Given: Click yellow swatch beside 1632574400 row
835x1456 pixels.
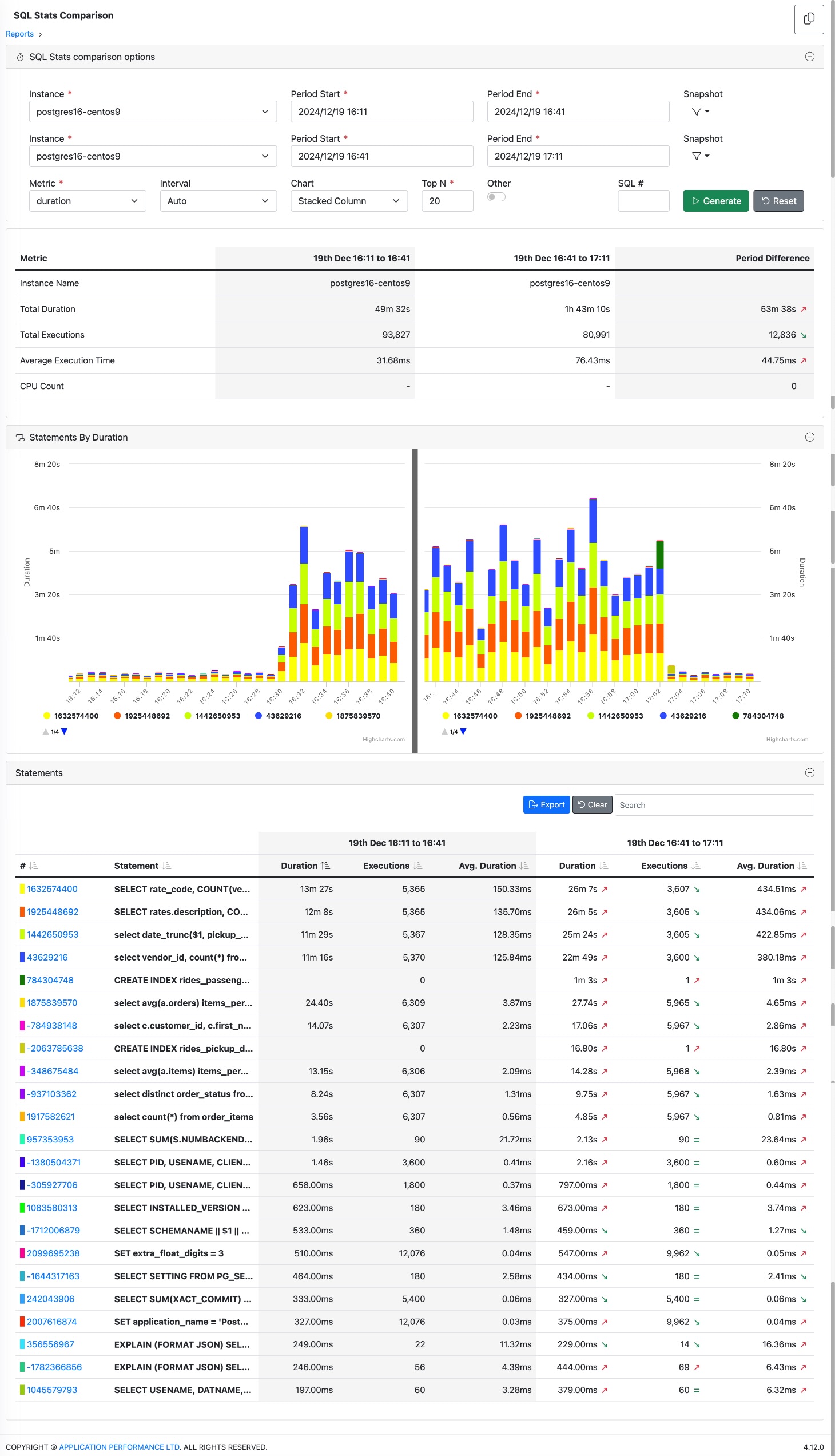Looking at the screenshot, I should [22, 888].
